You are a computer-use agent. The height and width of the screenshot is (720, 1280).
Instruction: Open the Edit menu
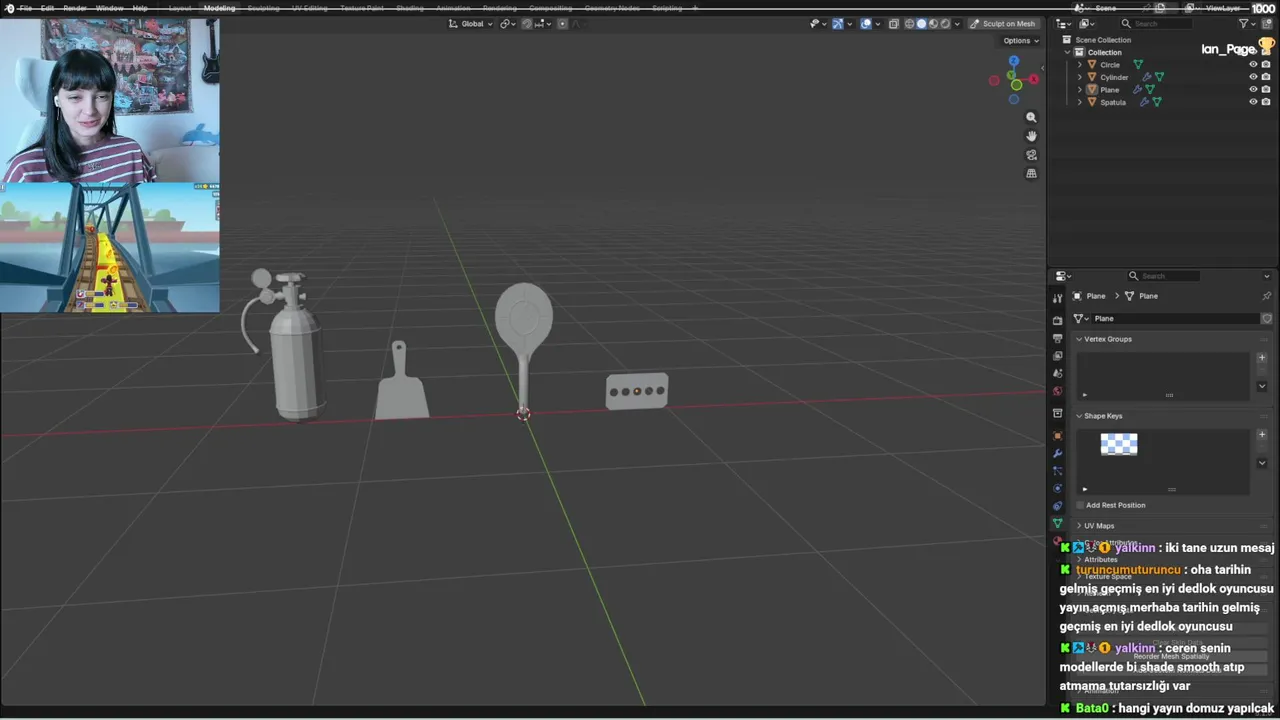pyautogui.click(x=47, y=8)
